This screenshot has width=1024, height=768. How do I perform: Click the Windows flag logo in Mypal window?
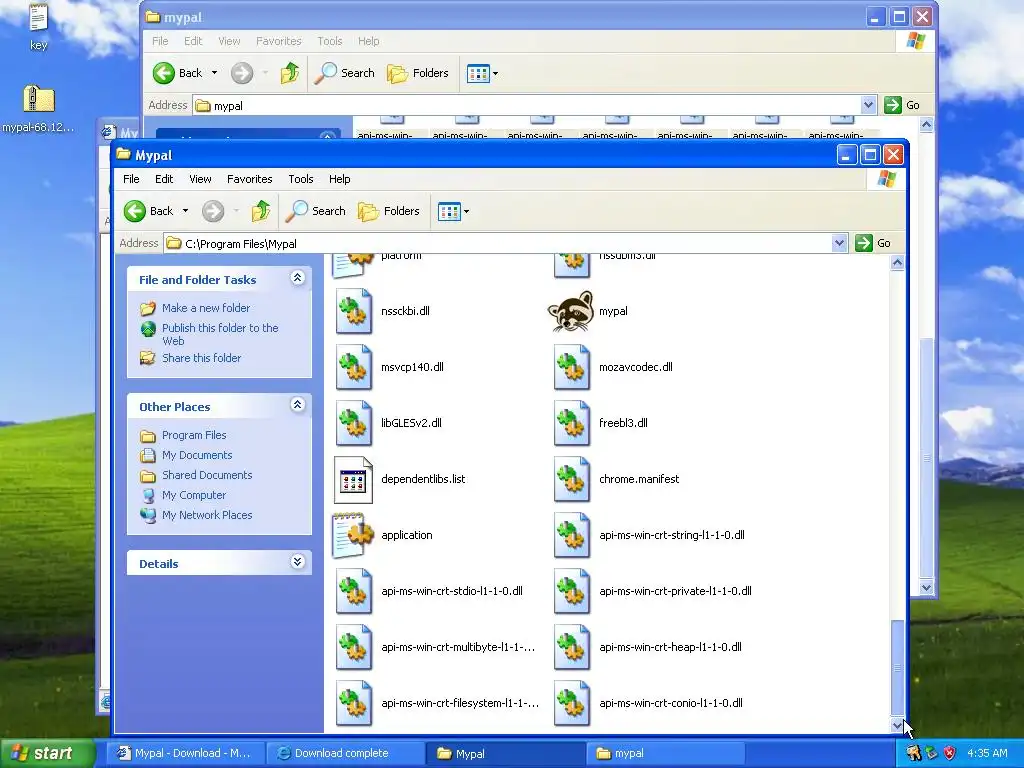pos(886,179)
